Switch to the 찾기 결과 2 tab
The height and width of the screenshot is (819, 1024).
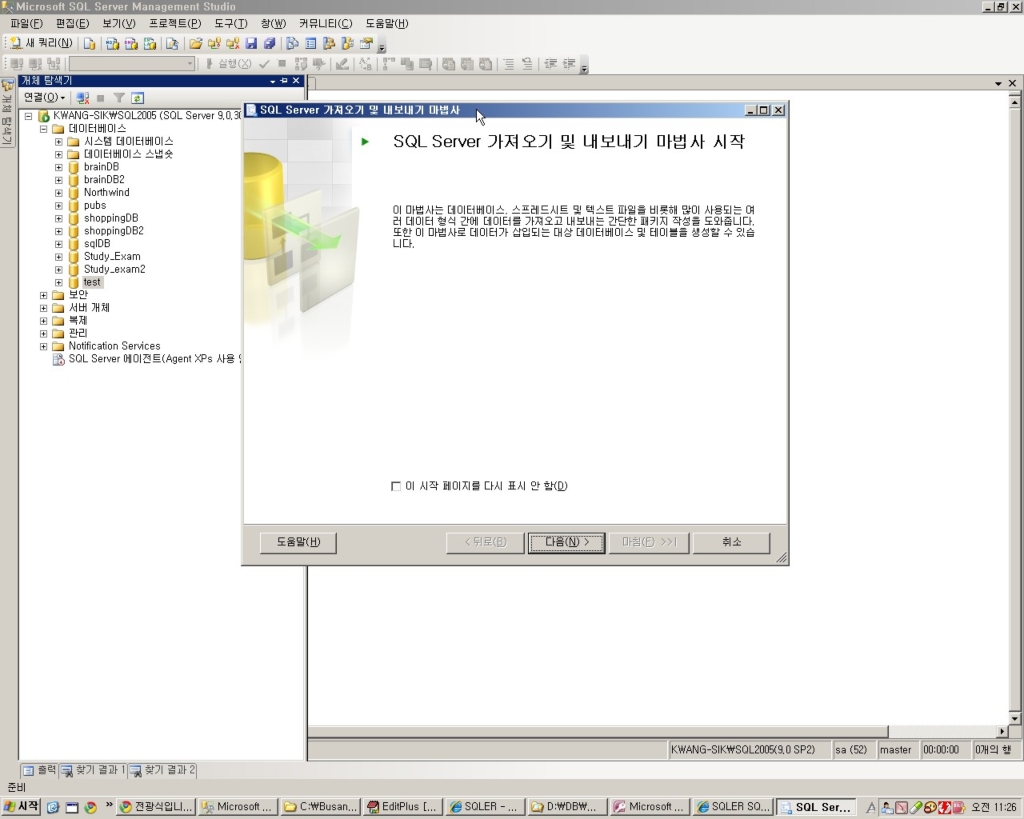163,771
